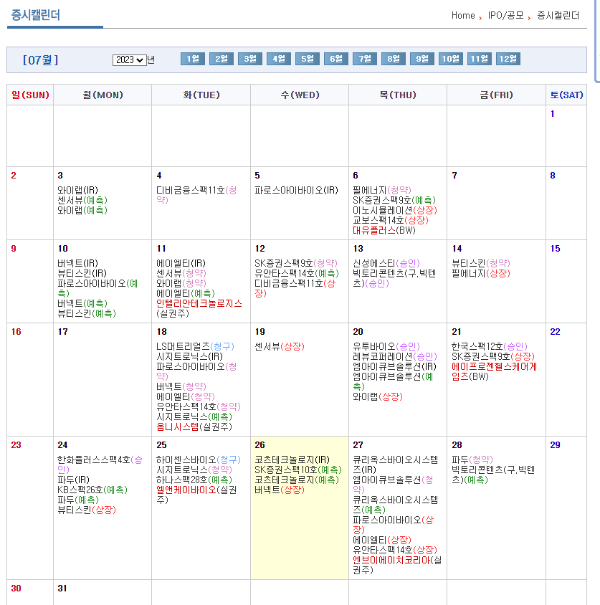Screen dimensions: 600x605
Task: Open SK증권스팩9호(청약) on July 12
Action: [x=296, y=263]
